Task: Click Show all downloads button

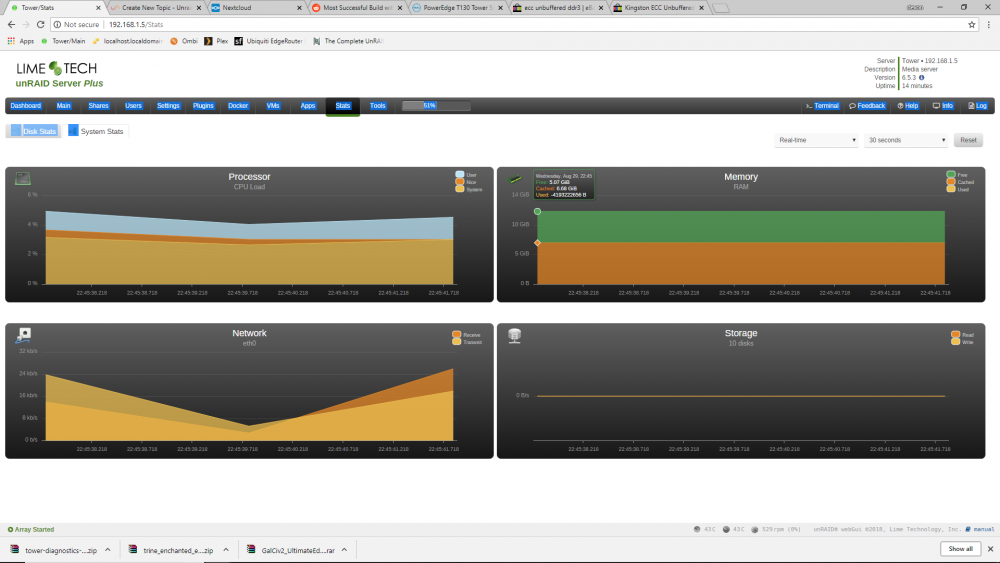Action: pyautogui.click(x=960, y=549)
